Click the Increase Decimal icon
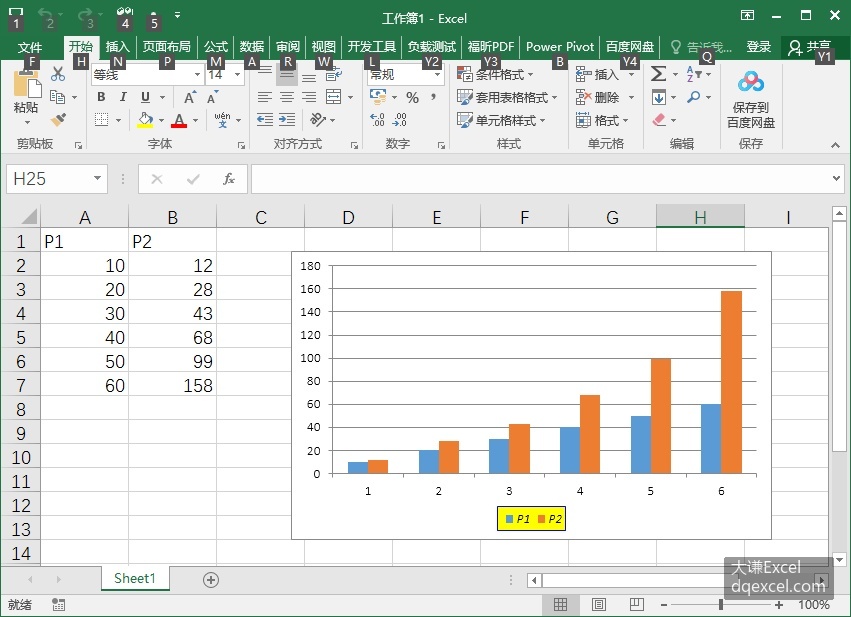This screenshot has height=617, width=851. tap(377, 119)
